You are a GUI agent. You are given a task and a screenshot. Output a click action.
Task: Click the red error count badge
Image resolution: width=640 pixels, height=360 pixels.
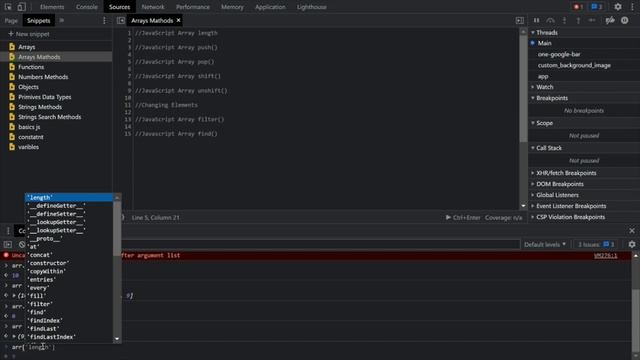coord(578,7)
